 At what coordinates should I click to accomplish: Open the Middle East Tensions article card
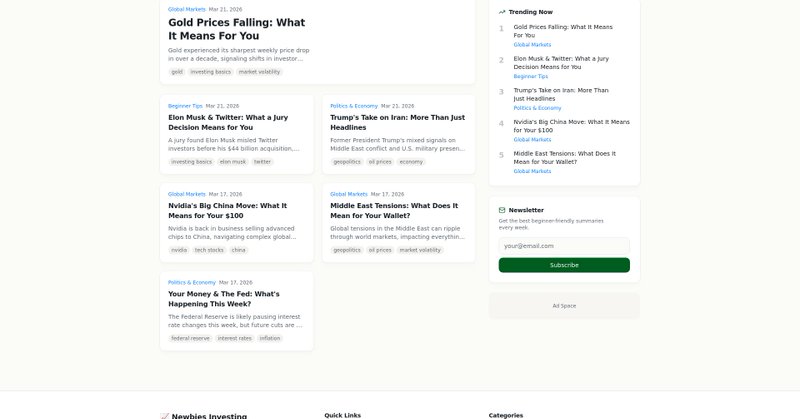(x=394, y=210)
